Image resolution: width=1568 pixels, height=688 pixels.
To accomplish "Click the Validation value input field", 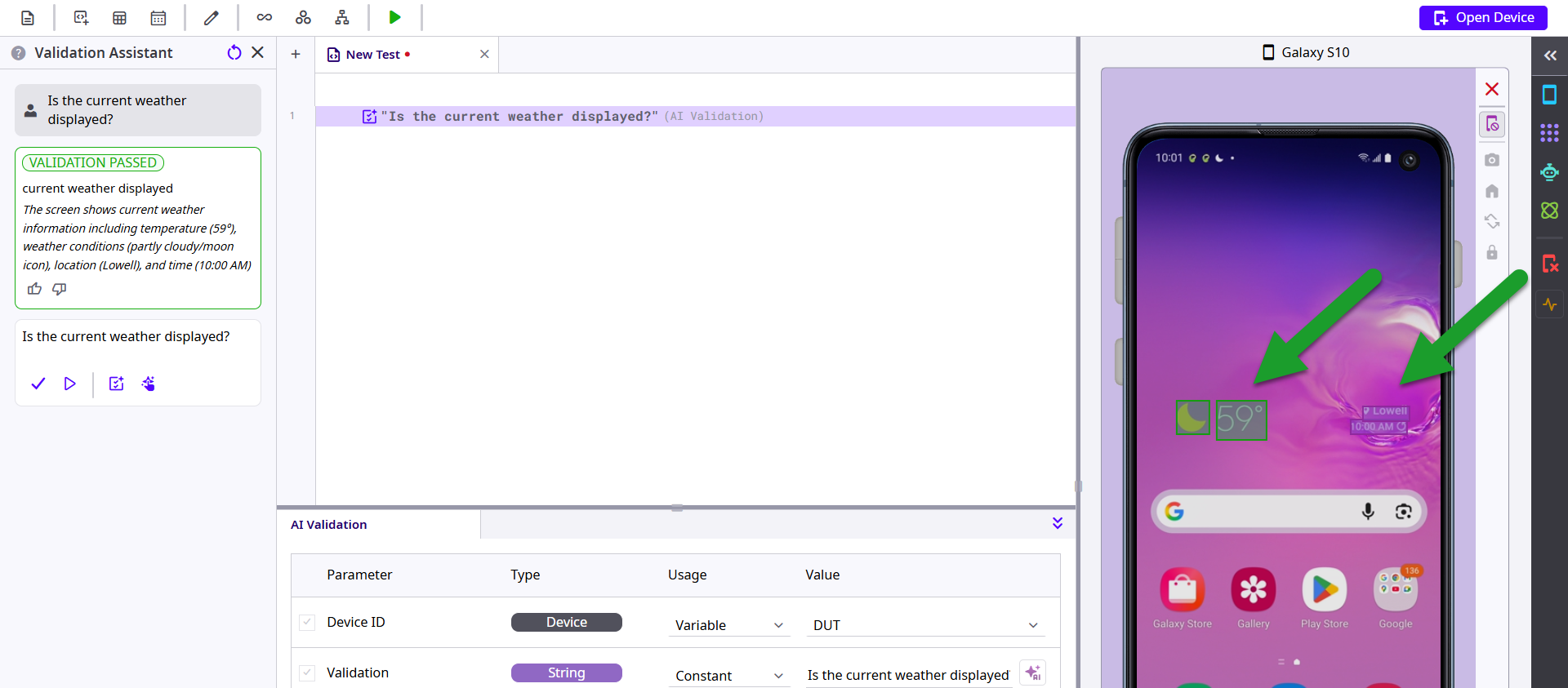I will tap(908, 675).
